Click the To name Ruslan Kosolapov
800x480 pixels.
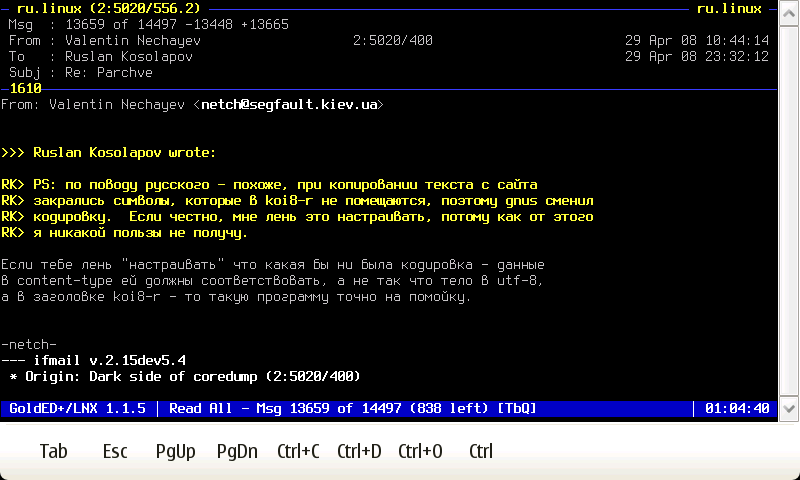tap(129, 57)
